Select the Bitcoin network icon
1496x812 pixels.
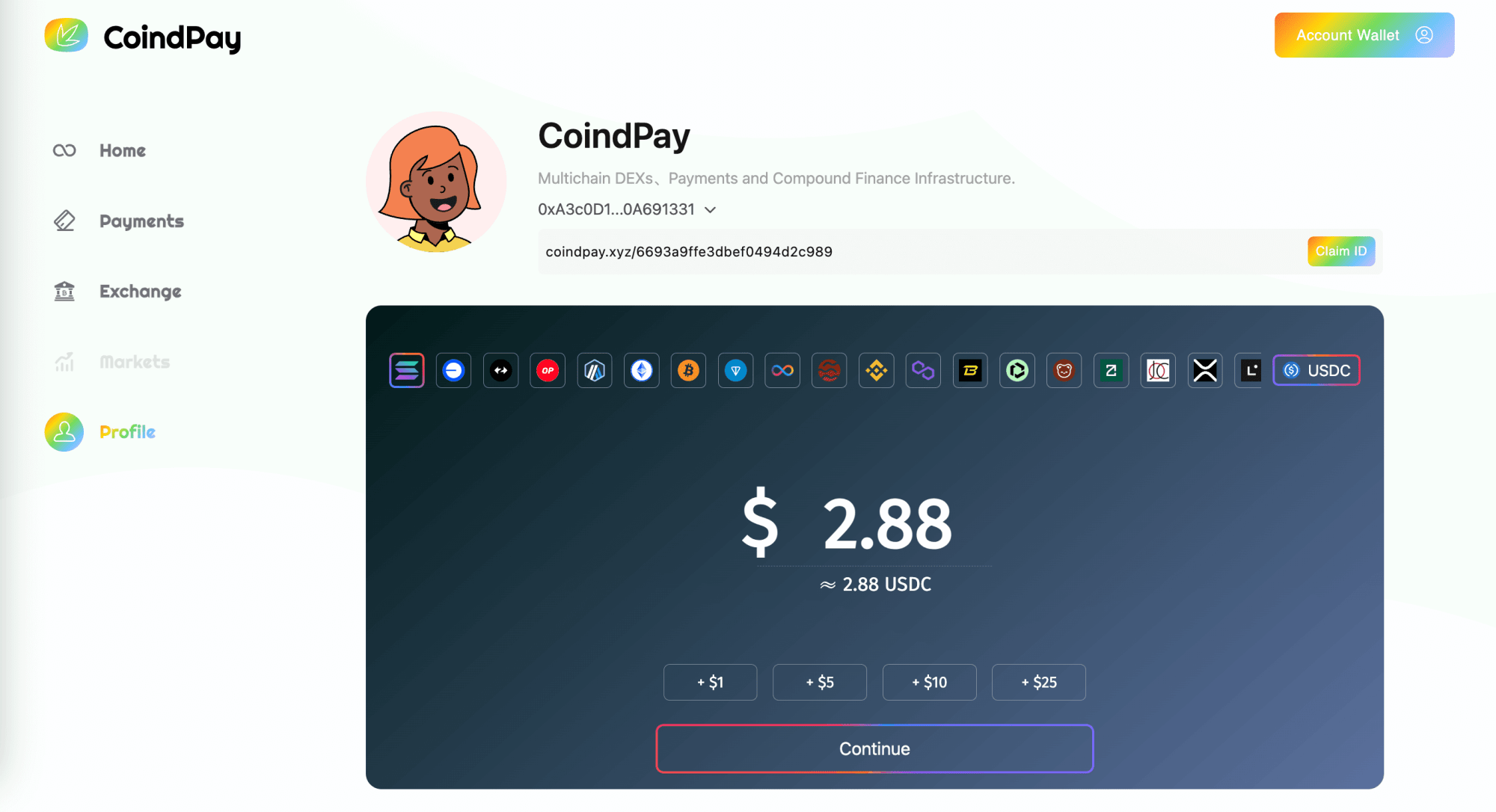688,370
